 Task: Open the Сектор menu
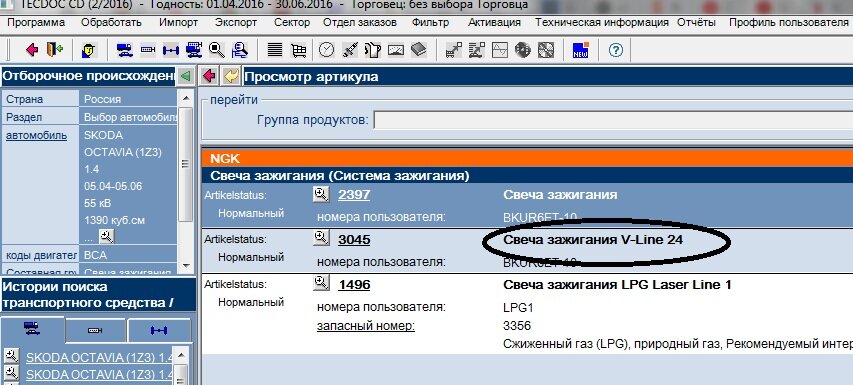point(292,22)
